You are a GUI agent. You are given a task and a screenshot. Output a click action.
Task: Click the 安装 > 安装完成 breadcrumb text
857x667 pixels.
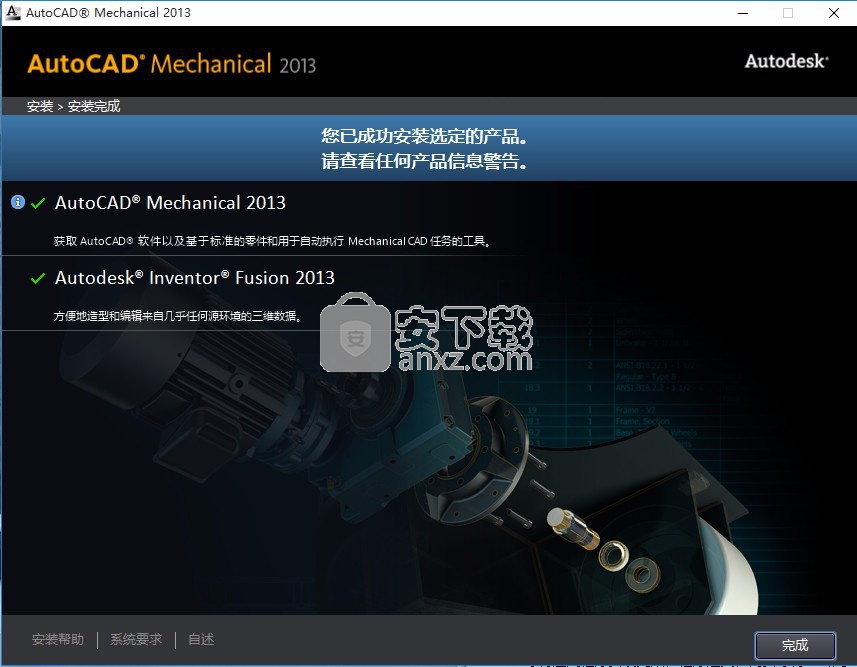[74, 106]
